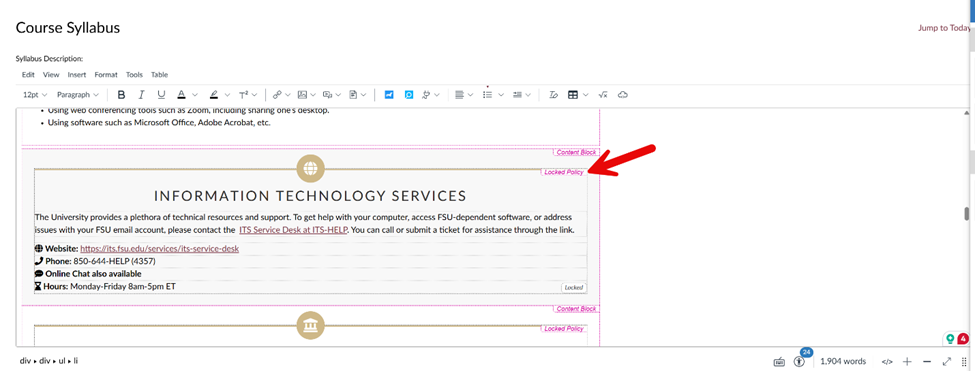The image size is (975, 371).
Task: Click the element path 'div ▸ div ▸ ul ▸ li'
Action: (49, 360)
